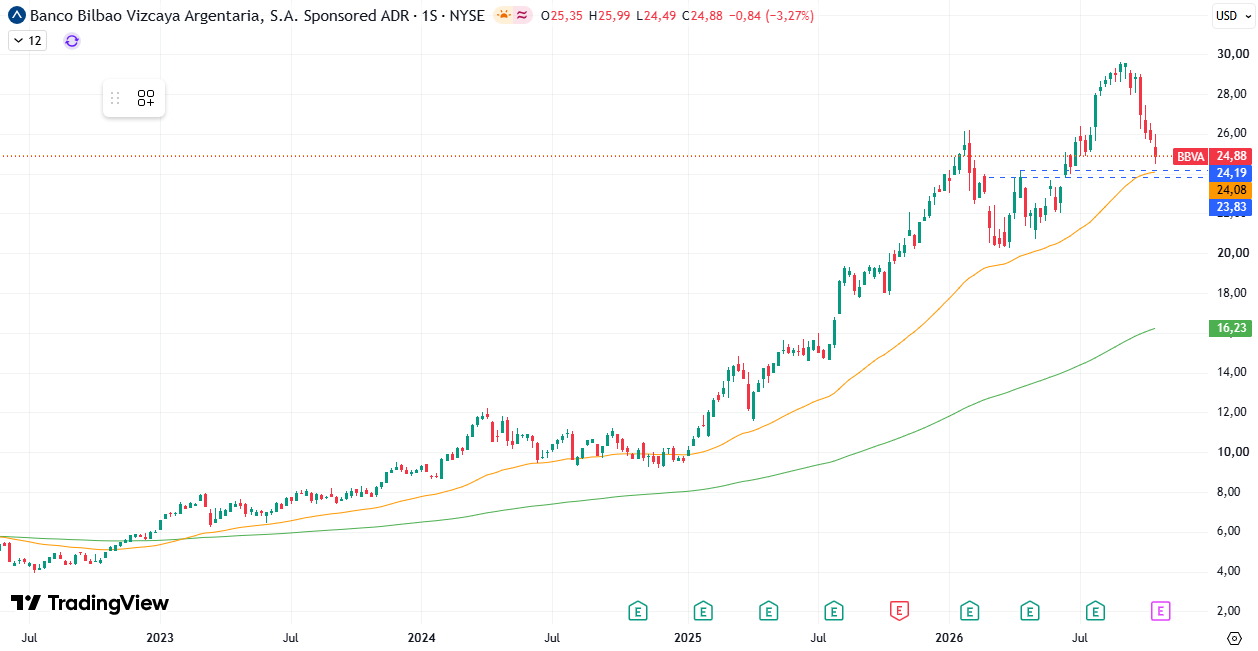Viewport: 1258px width, 651px height.
Task: Click the sun market status icon
Action: point(504,15)
